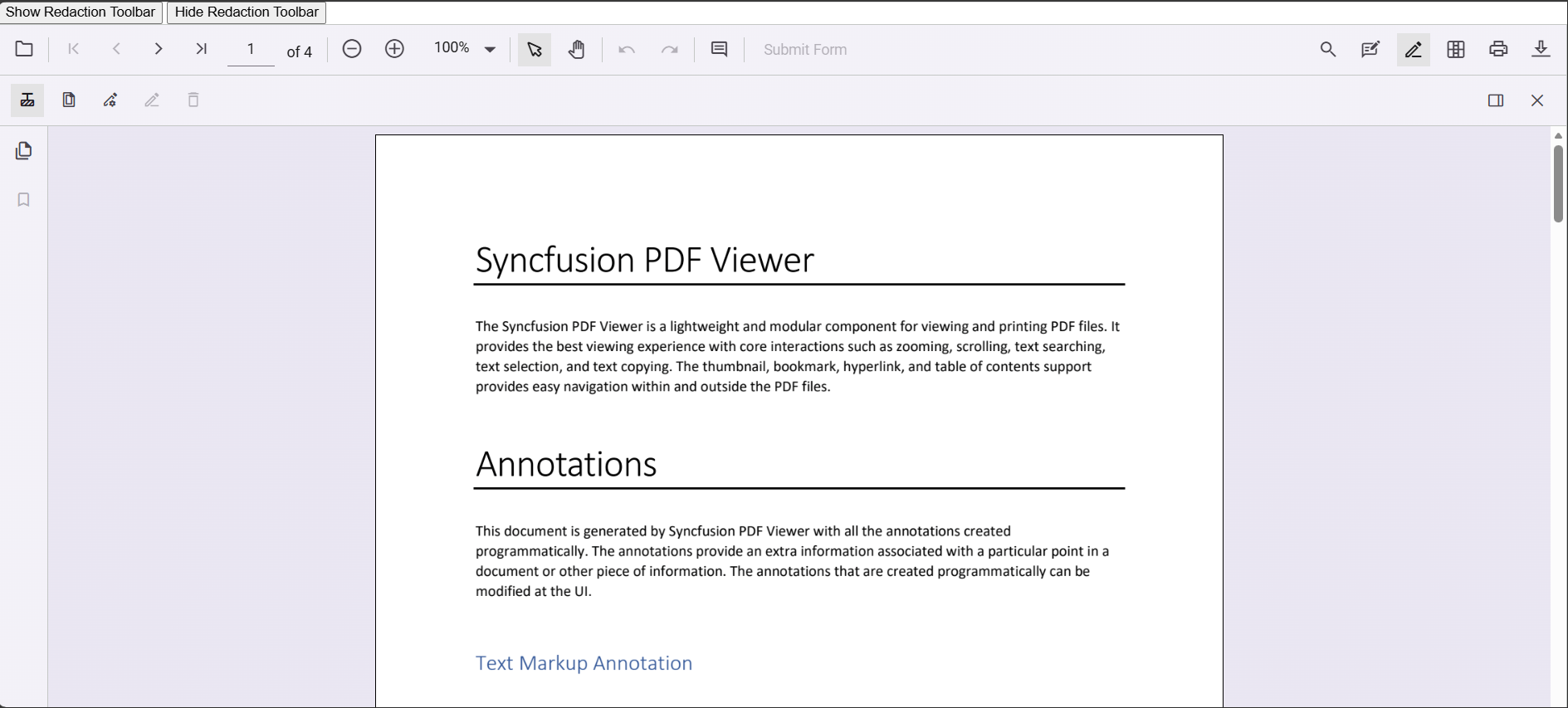This screenshot has width=1568, height=708.
Task: Toggle the redaction toolbar pen icon
Action: (x=1414, y=50)
